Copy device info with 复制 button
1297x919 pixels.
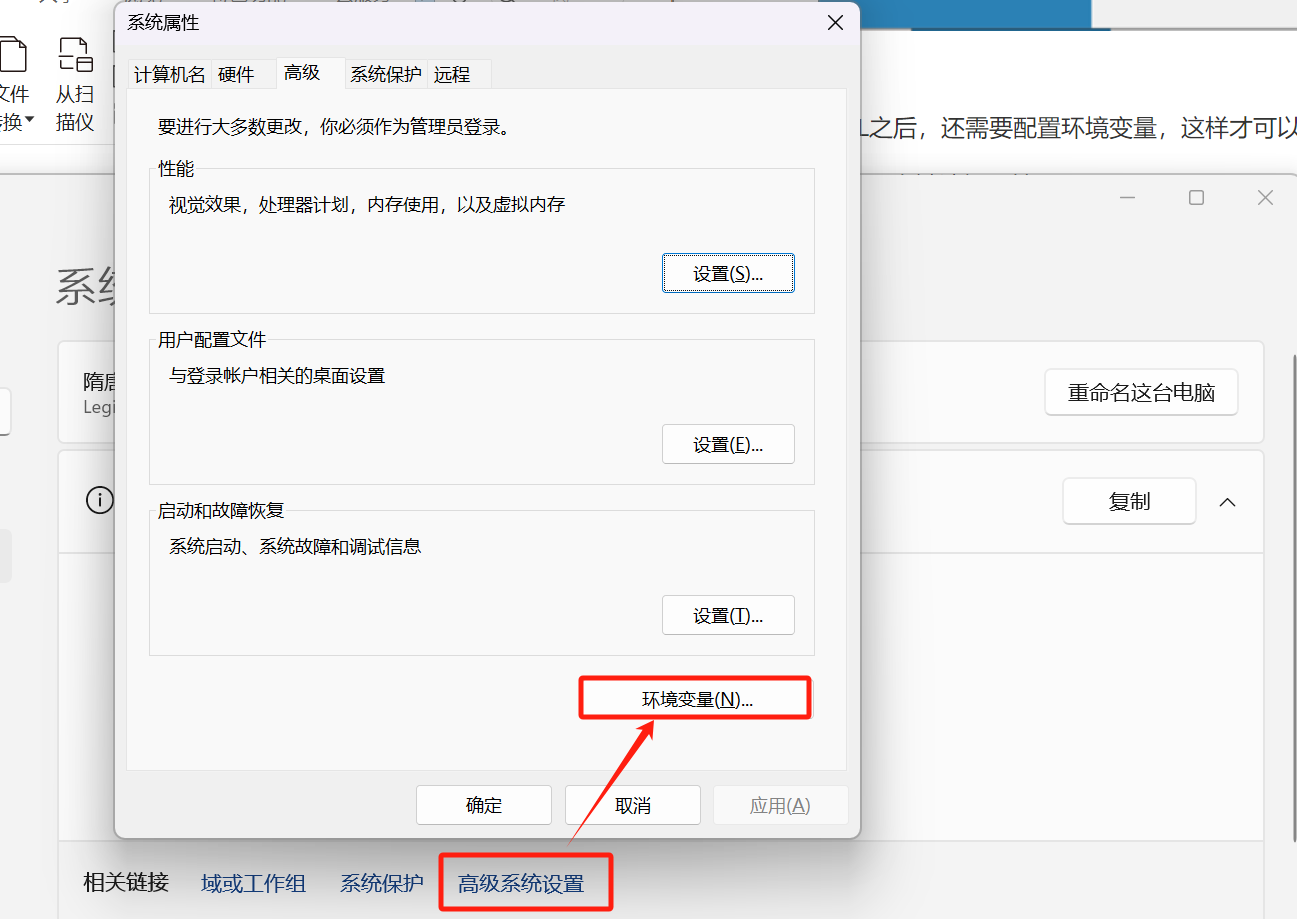click(1129, 501)
